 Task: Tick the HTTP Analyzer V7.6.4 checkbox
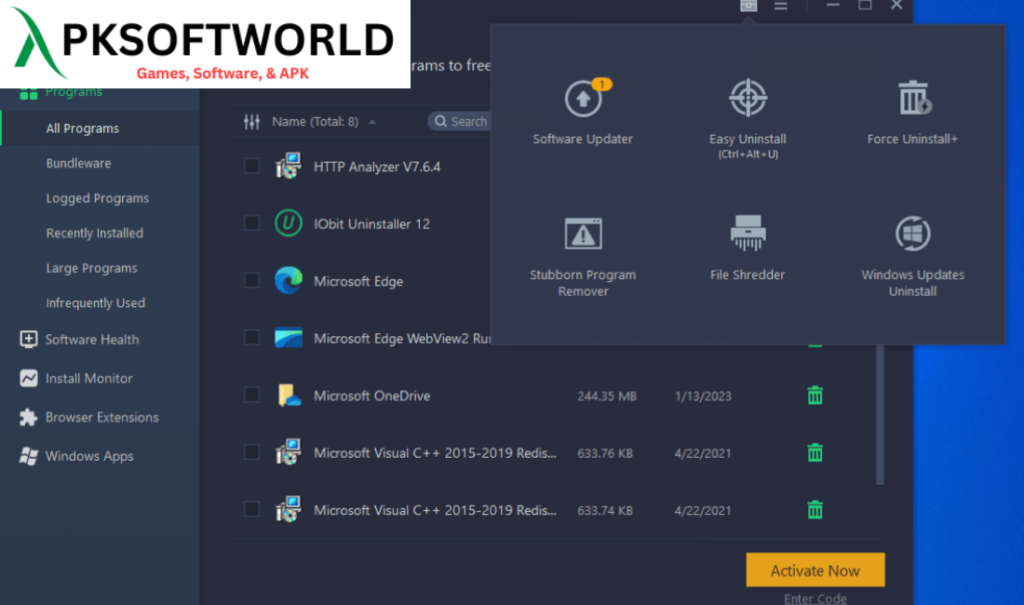click(x=251, y=166)
